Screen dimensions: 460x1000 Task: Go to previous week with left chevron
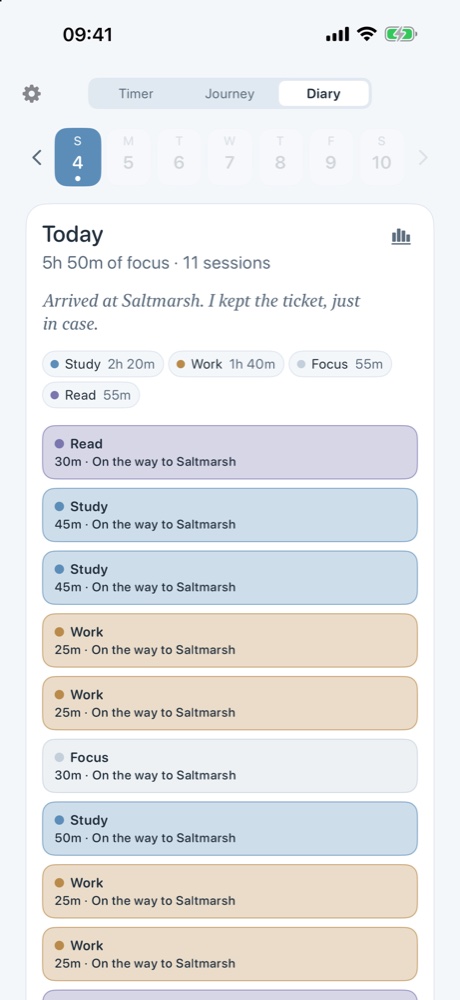[x=37, y=157]
